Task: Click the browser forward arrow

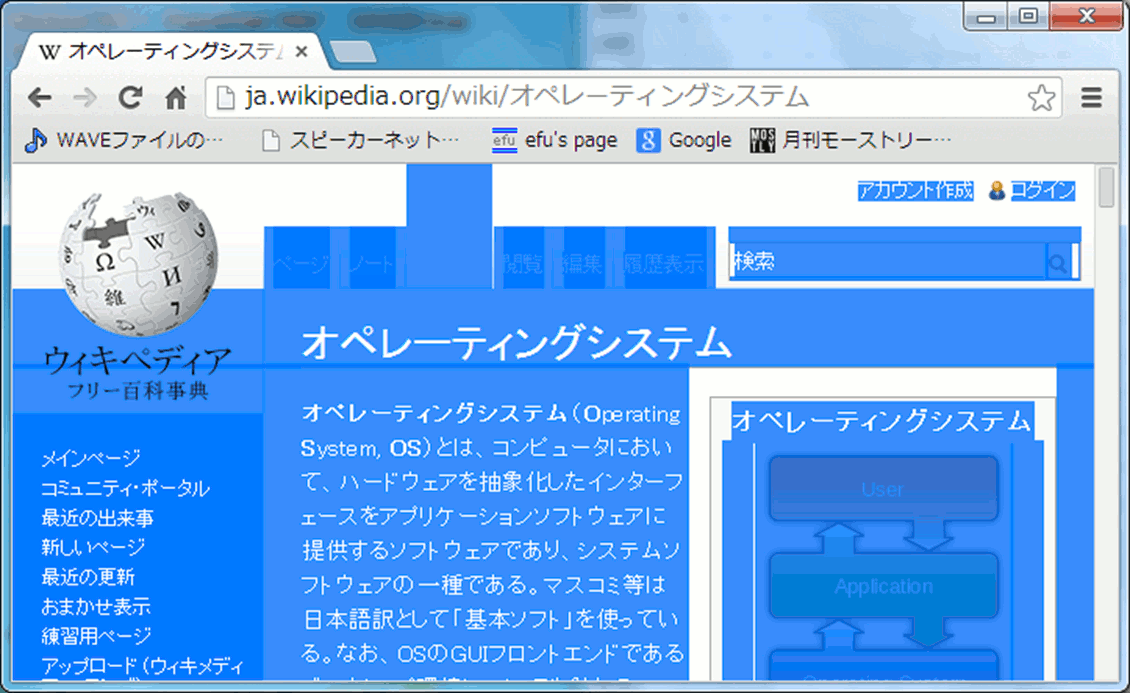Action: point(85,97)
